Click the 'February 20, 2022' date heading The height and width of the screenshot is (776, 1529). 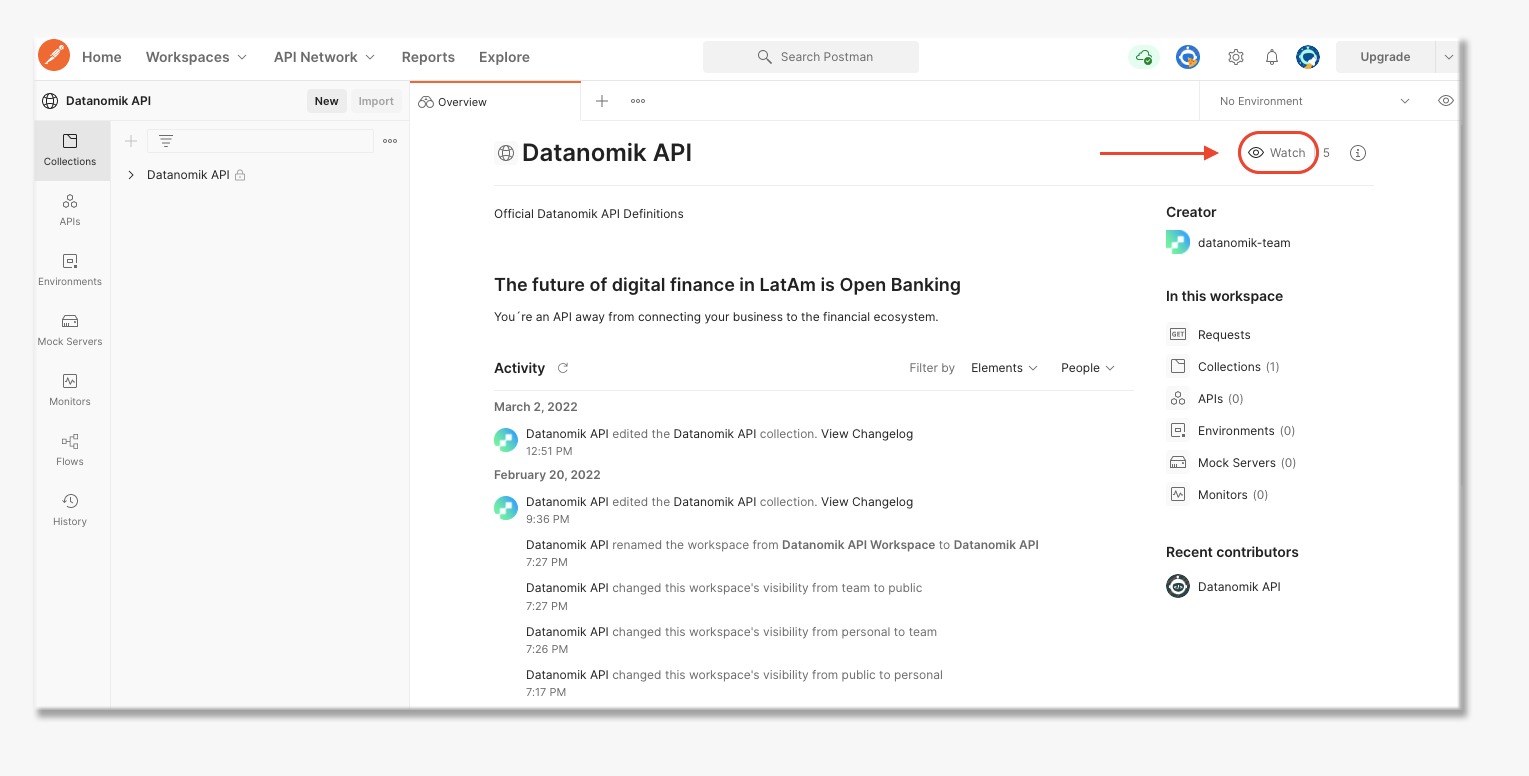[x=547, y=475]
